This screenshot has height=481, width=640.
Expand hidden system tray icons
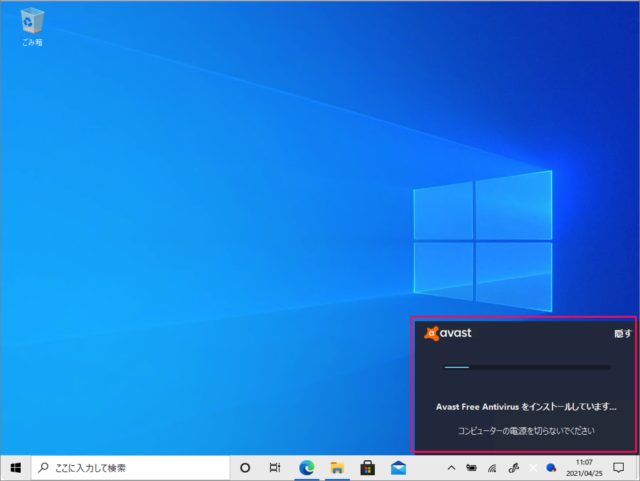450,467
